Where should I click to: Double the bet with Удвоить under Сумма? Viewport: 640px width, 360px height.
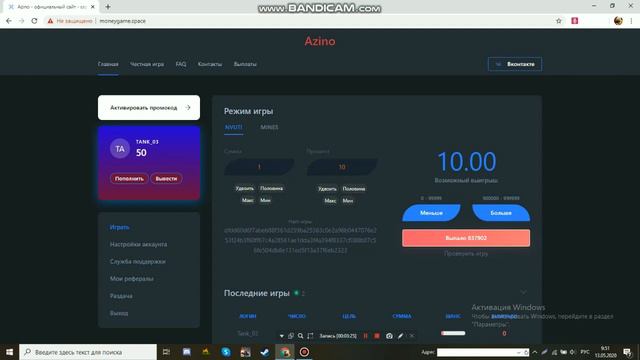[244, 188]
